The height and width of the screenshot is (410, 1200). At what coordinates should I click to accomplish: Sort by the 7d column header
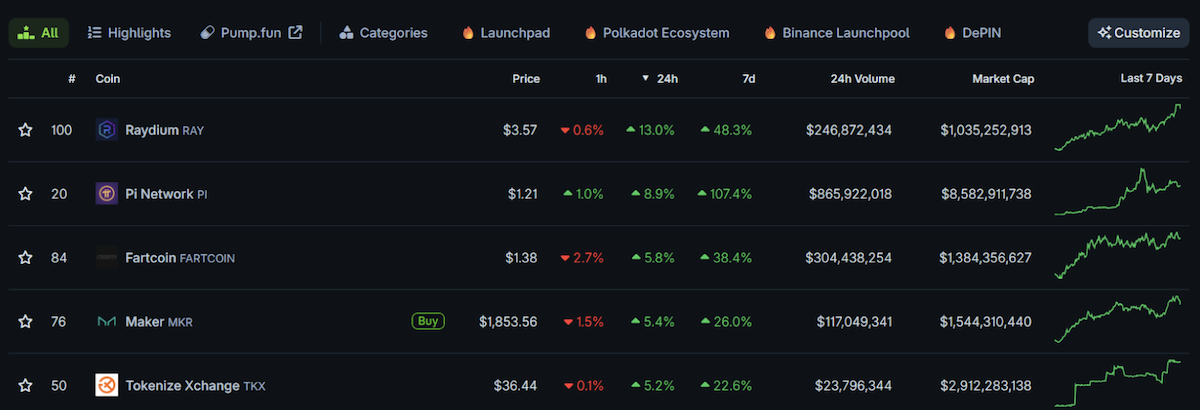point(748,79)
